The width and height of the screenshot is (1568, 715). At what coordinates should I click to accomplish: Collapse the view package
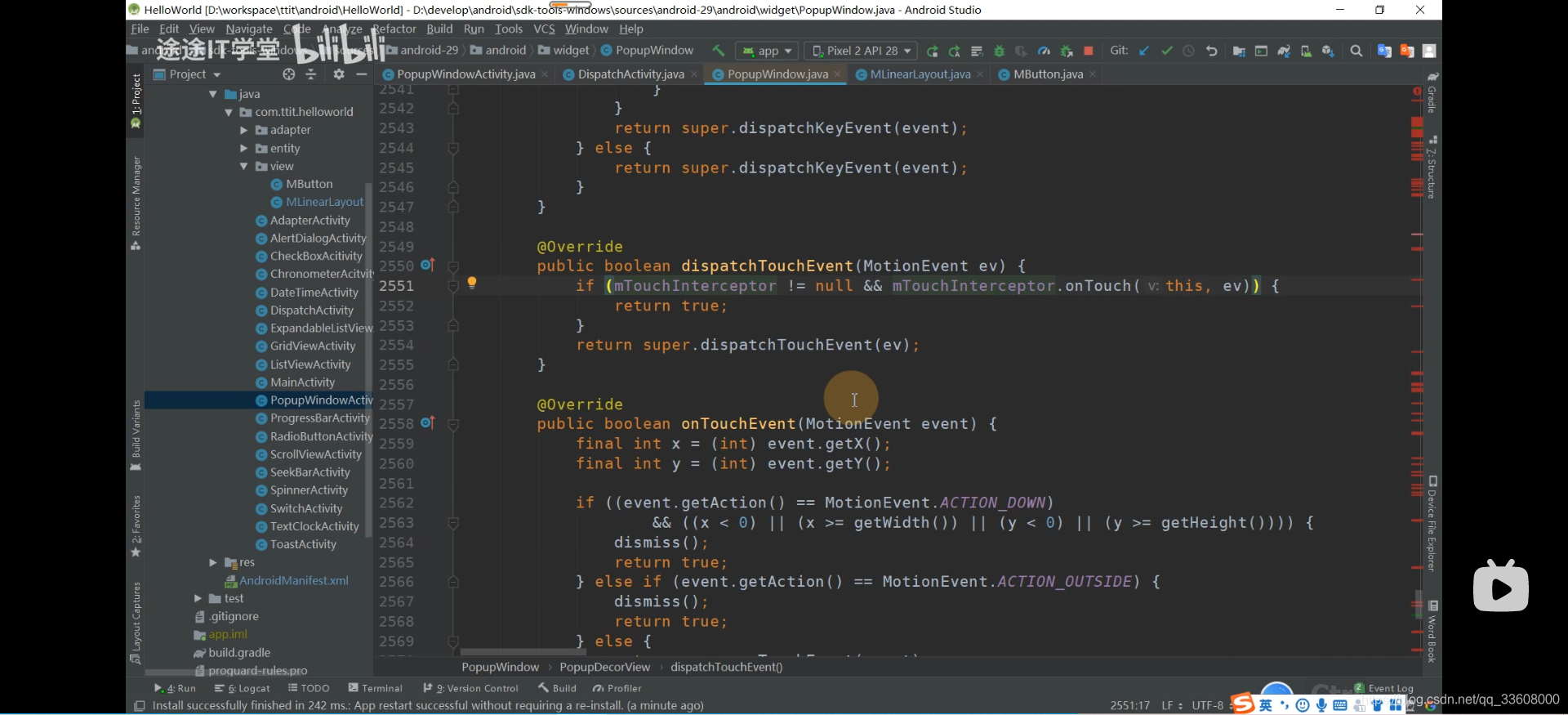[243, 166]
